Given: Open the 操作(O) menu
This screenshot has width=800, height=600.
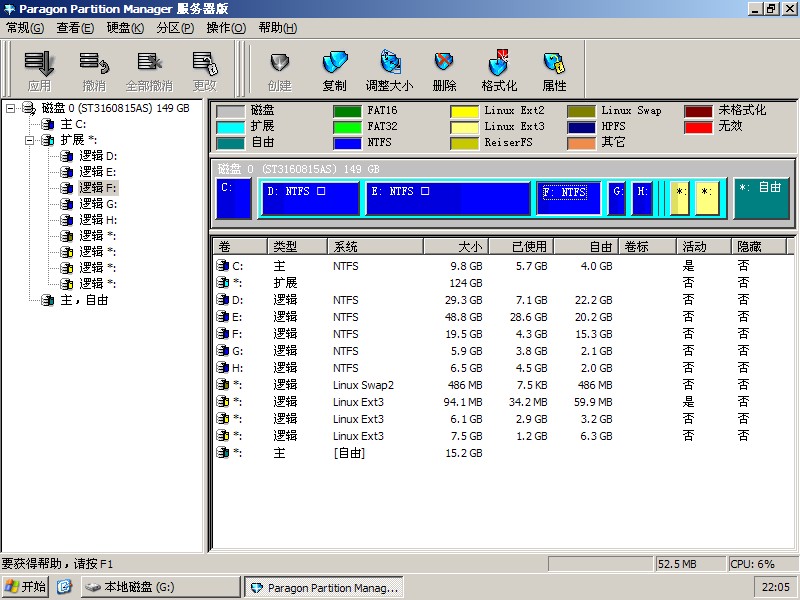Looking at the screenshot, I should pyautogui.click(x=226, y=28).
